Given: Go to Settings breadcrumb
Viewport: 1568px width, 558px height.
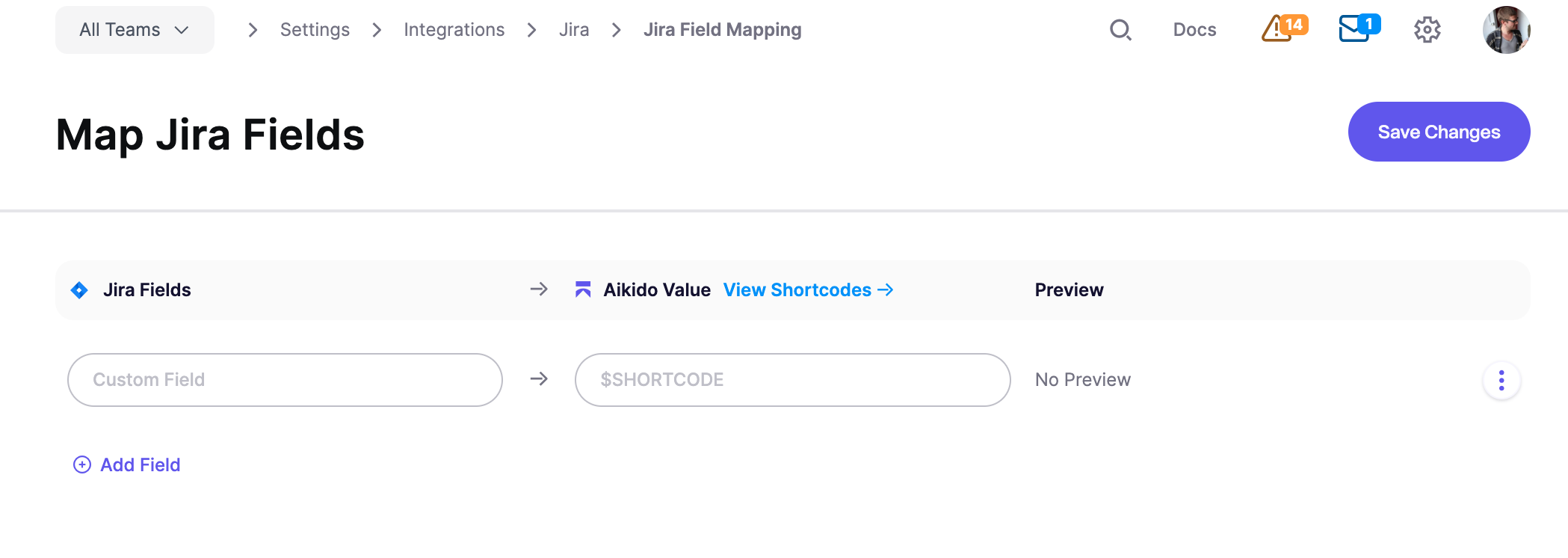Looking at the screenshot, I should (x=315, y=30).
